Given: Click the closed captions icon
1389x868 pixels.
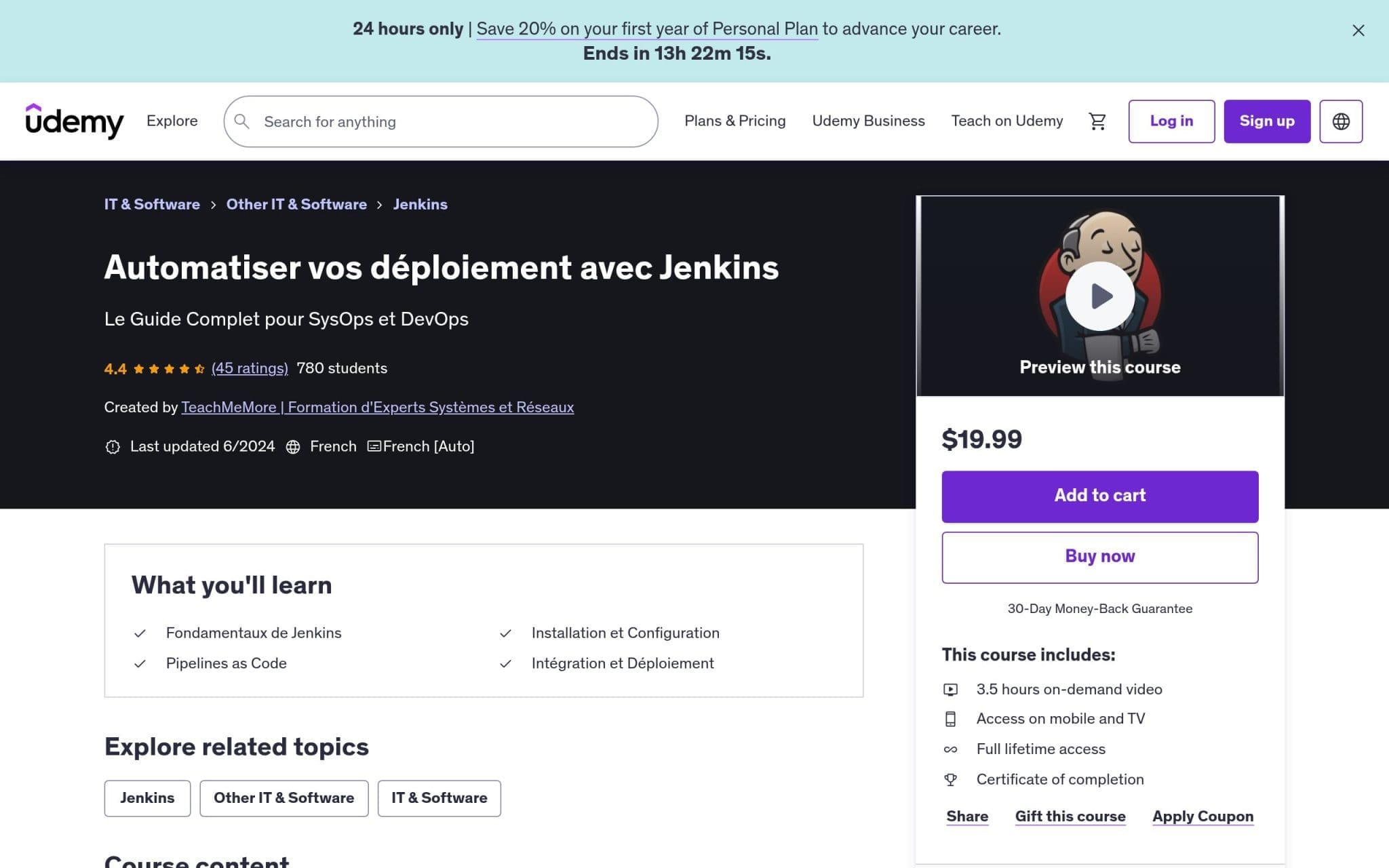Looking at the screenshot, I should 374,446.
